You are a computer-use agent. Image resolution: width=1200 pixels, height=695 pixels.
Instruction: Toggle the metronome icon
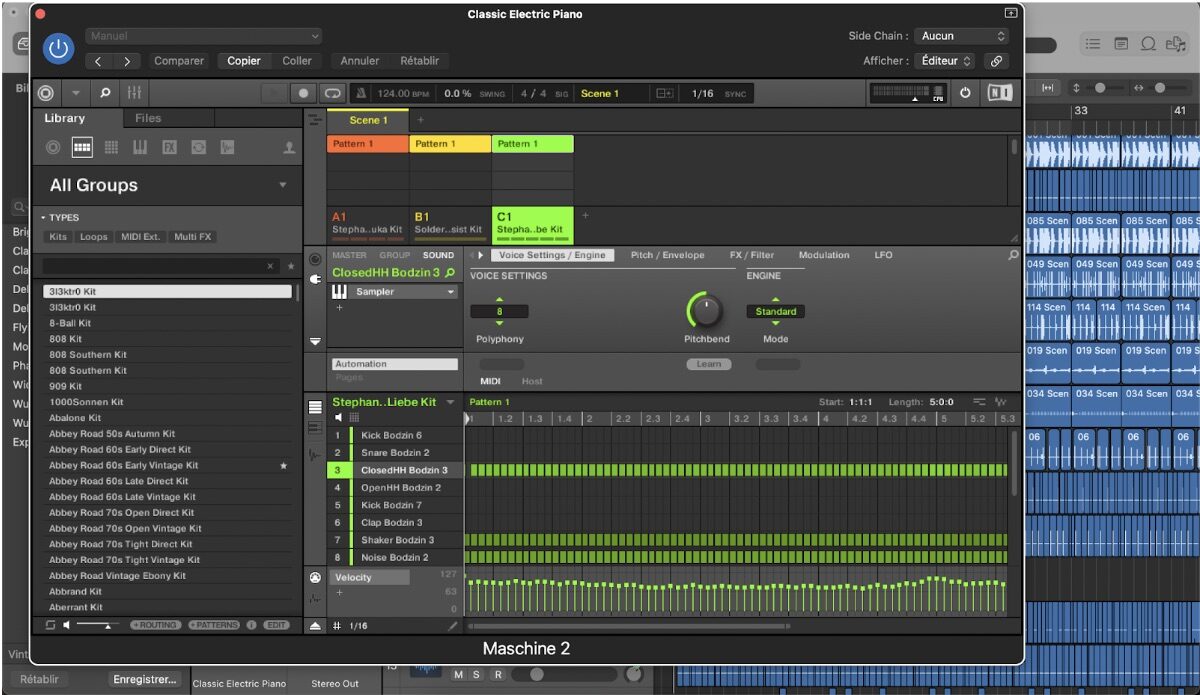(x=360, y=93)
